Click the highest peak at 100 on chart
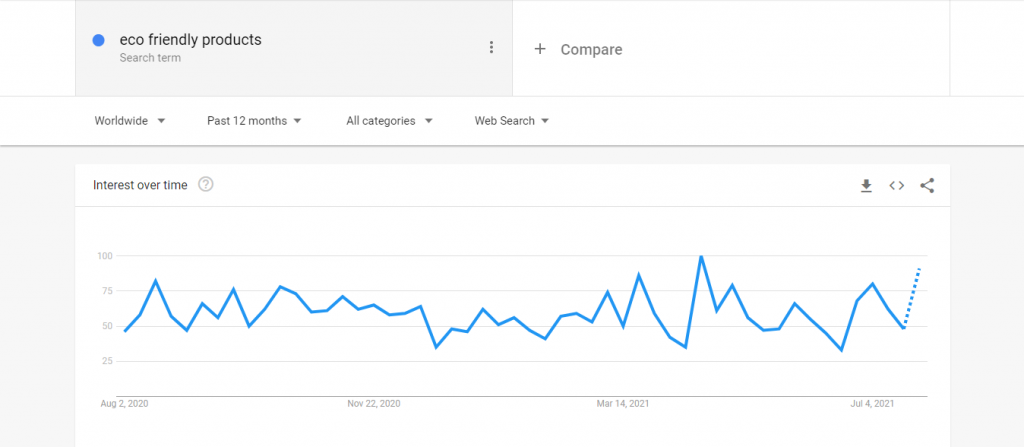 click(701, 256)
